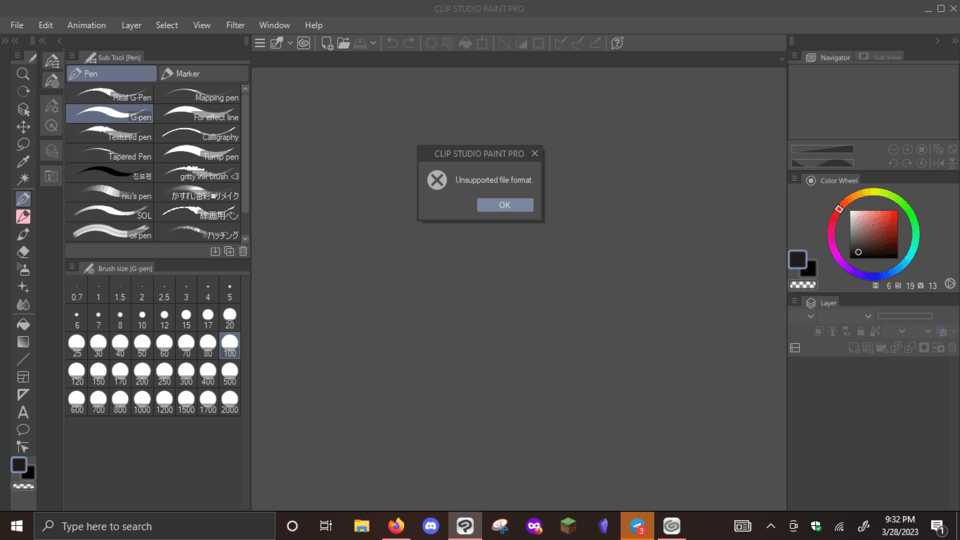The image size is (960, 540).
Task: Choose the Real G-Pen brush
Action: tap(110, 95)
